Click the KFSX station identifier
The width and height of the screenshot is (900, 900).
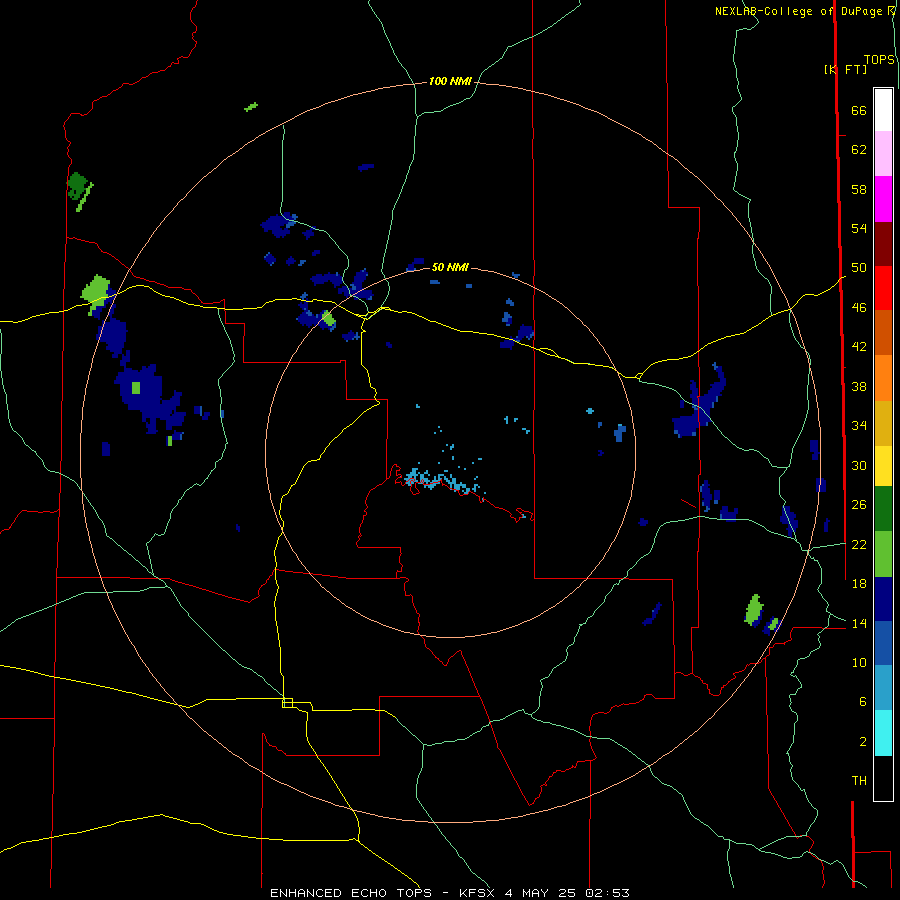477,893
